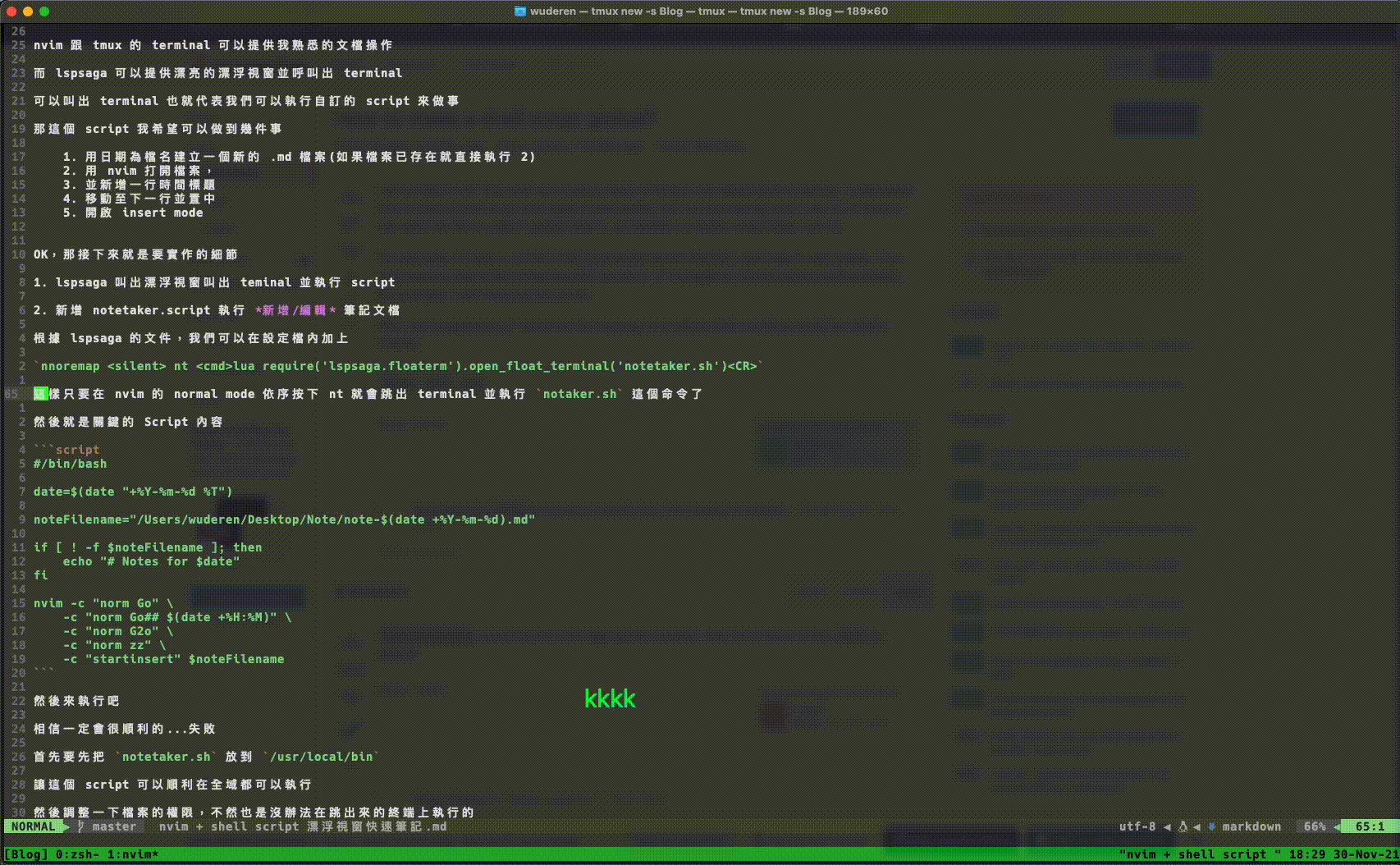The height and width of the screenshot is (865, 1400).
Task: Click the folder icon in window title
Action: (x=519, y=11)
